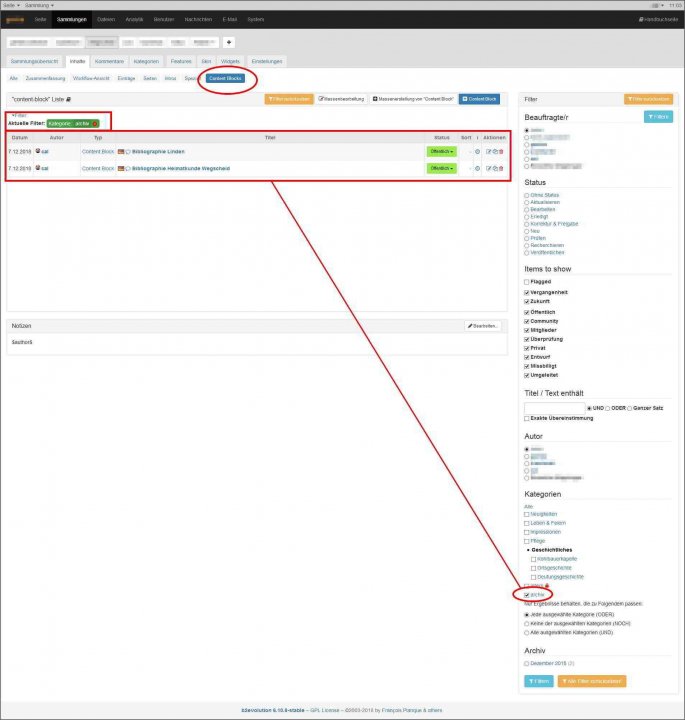Screen dimensions: 685x720
Task: Click the Titel / Text enthält input field
Action: [x=555, y=408]
